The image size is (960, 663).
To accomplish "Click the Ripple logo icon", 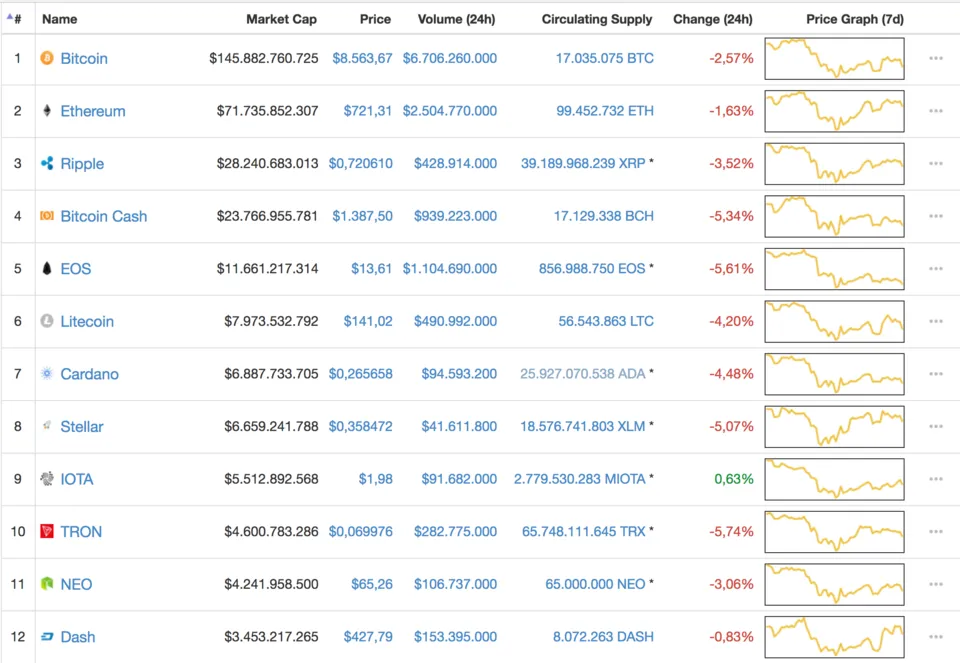I will pos(47,163).
